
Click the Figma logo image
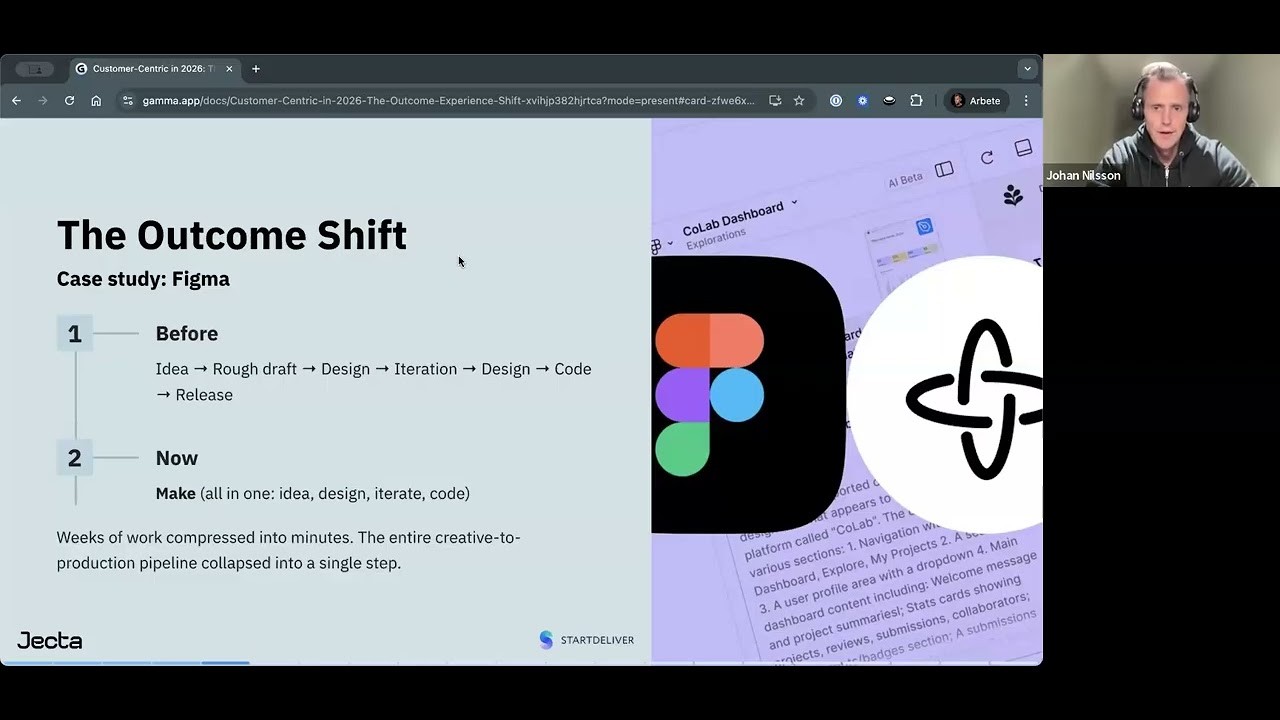coord(747,394)
